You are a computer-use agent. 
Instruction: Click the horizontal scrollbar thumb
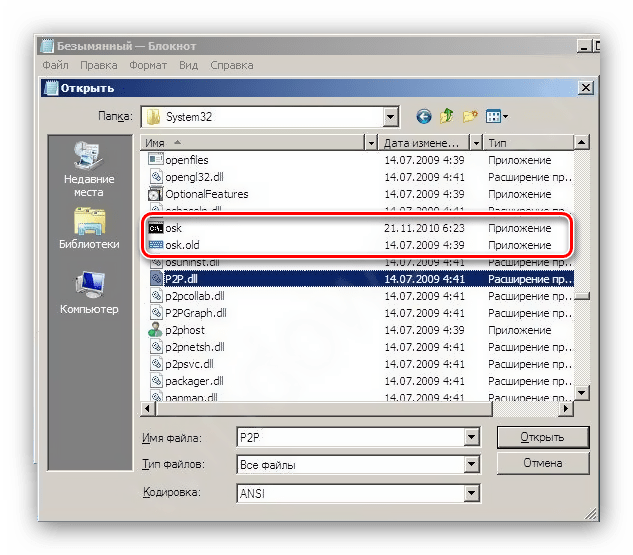(x=324, y=408)
